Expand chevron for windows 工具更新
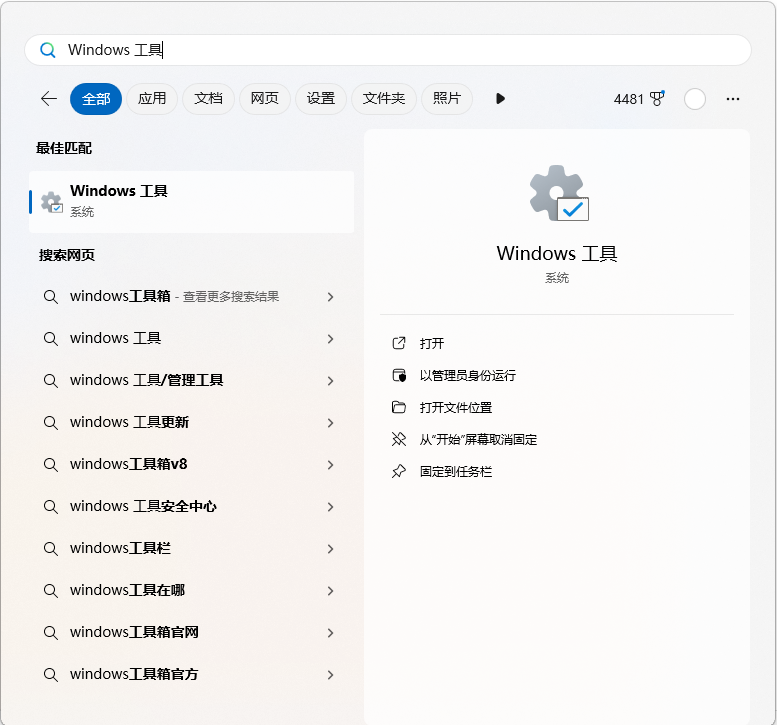The image size is (777, 725). 331,423
